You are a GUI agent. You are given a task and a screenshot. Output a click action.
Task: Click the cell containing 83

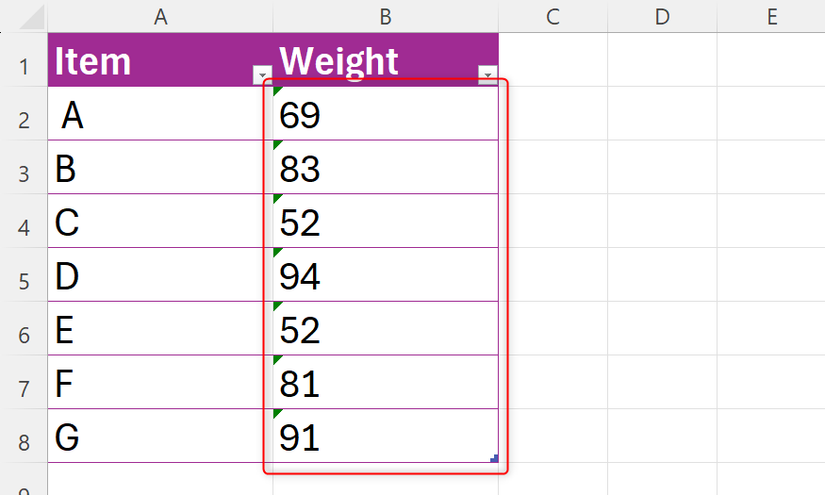(x=385, y=168)
